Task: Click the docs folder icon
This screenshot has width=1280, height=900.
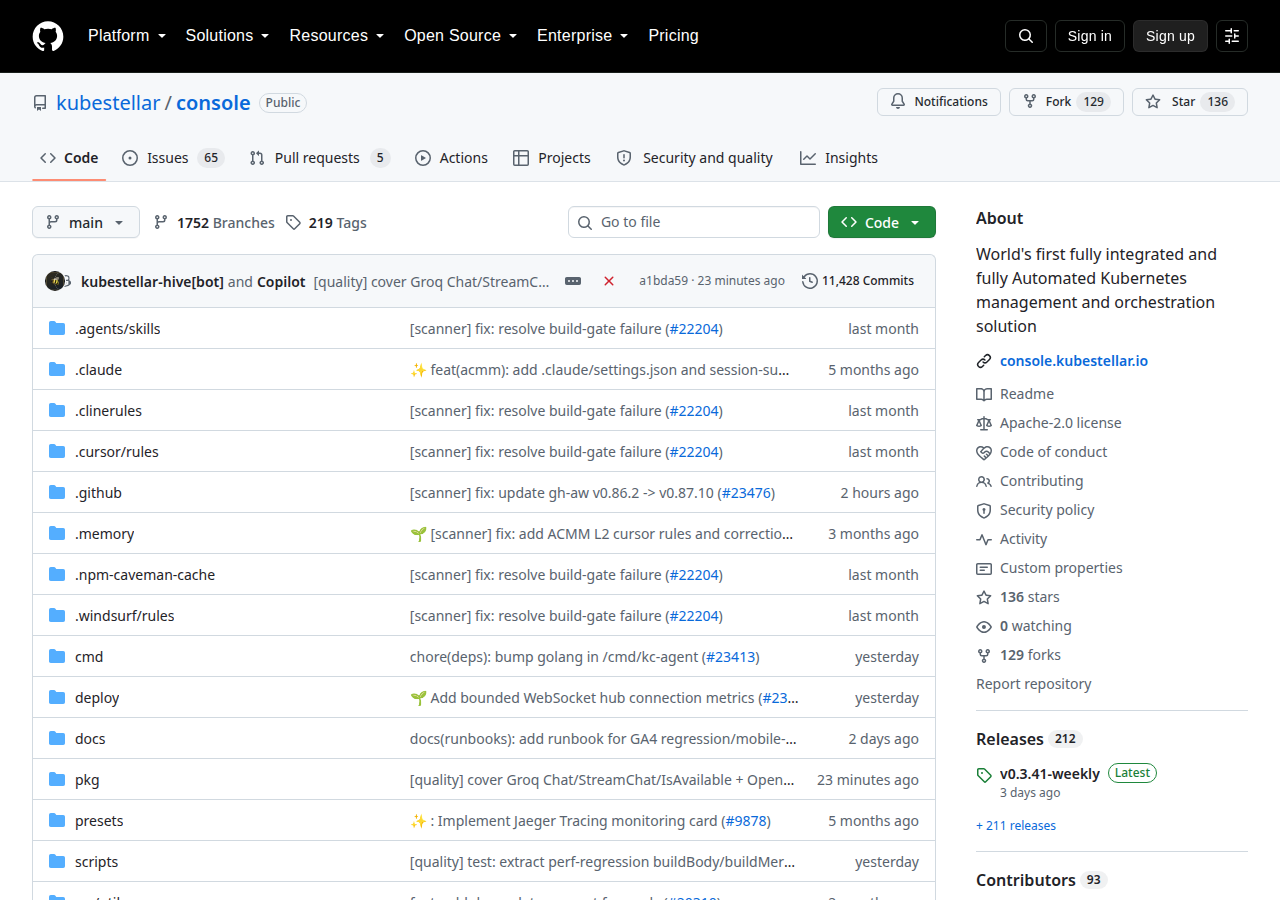Action: click(x=57, y=739)
